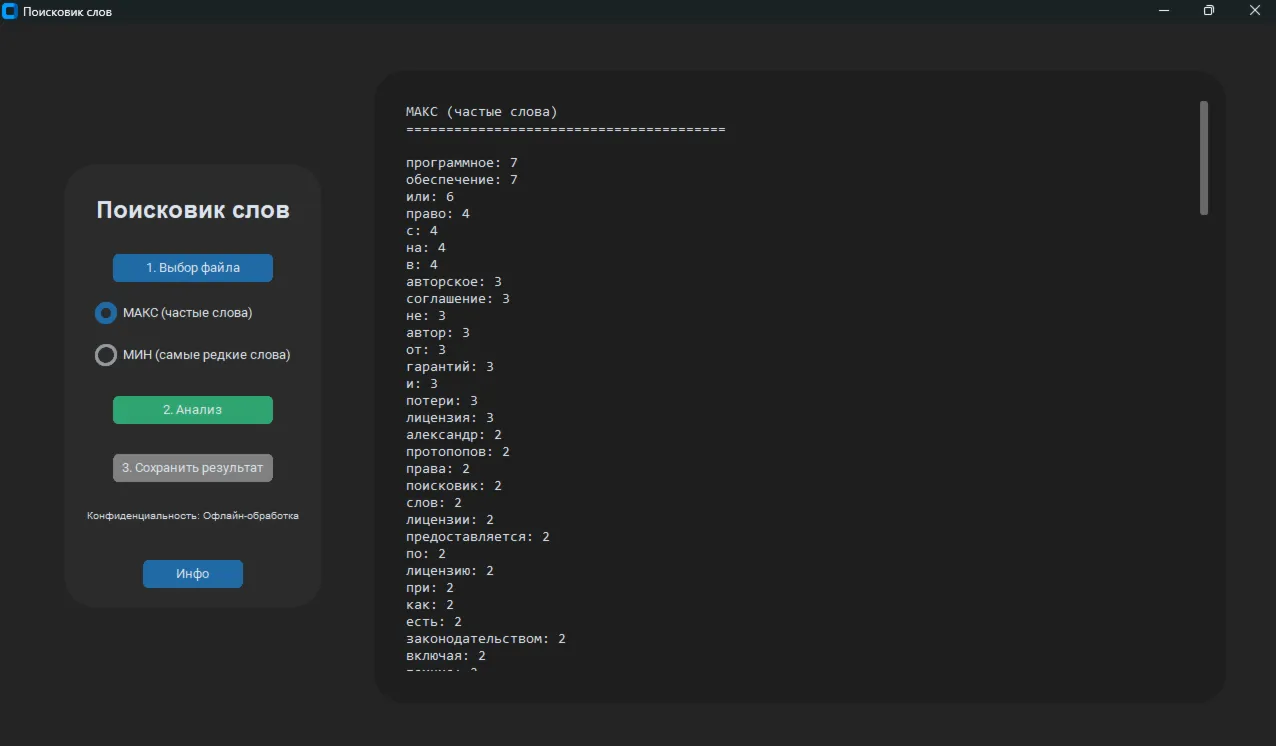The image size is (1276, 746).
Task: Click the result line 'автор: 3'
Action: (x=438, y=333)
